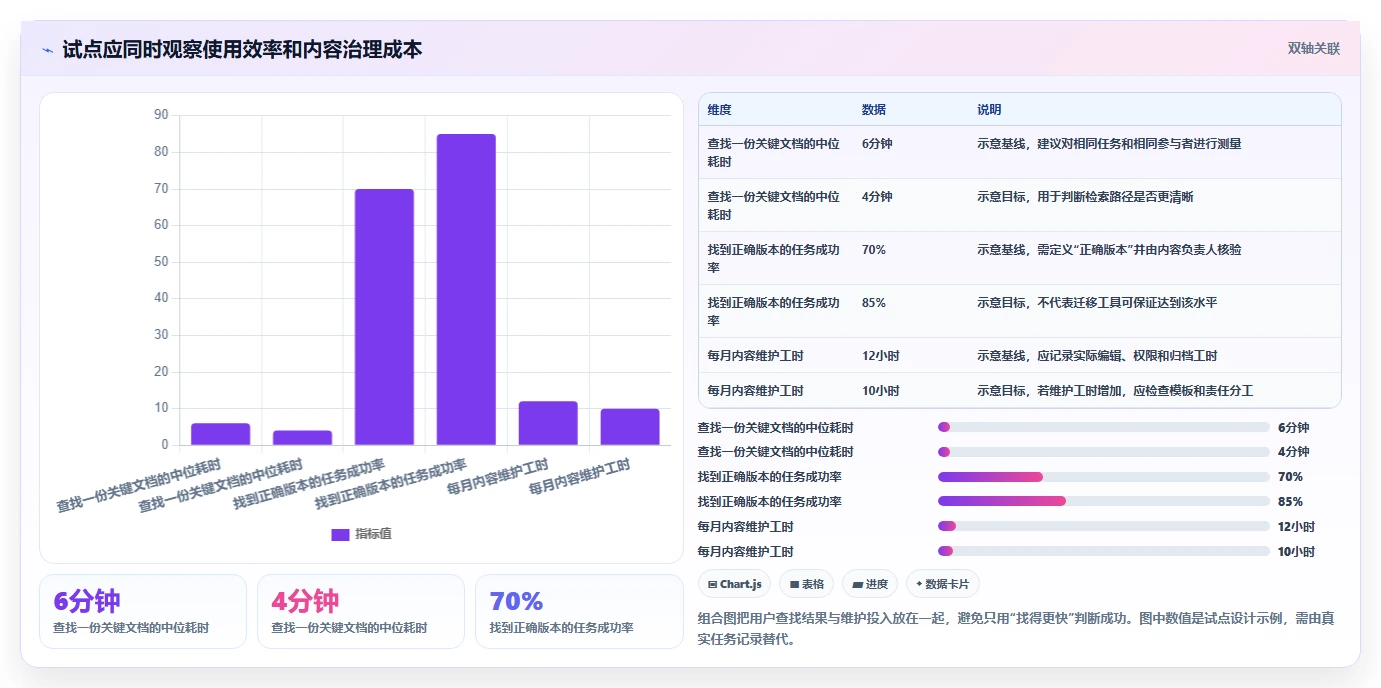Click the chart bar with value 12
This screenshot has width=1381, height=688.
(548, 423)
